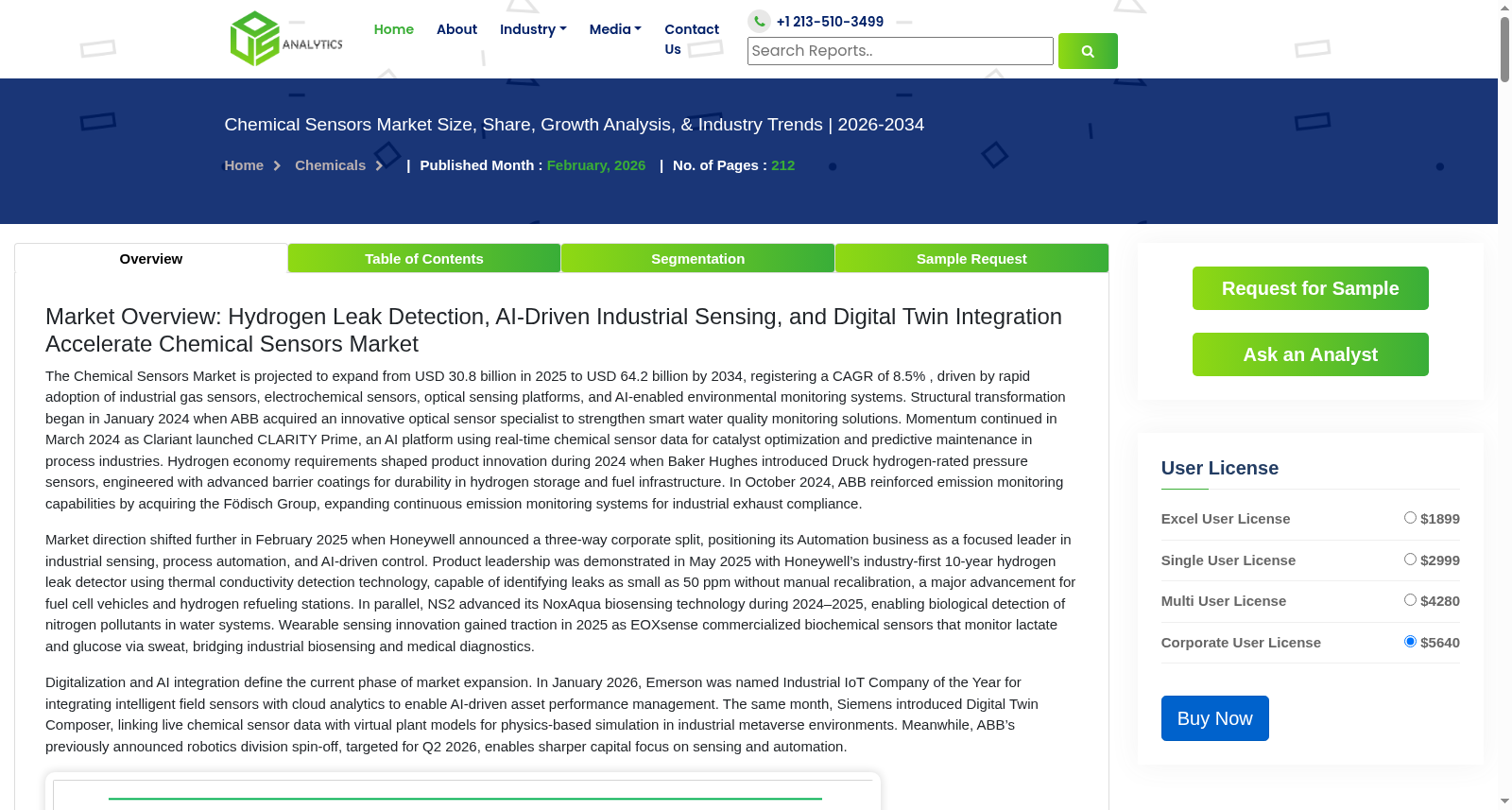This screenshot has width=1512, height=810.
Task: Click the published date February, 2026
Action: (x=596, y=165)
